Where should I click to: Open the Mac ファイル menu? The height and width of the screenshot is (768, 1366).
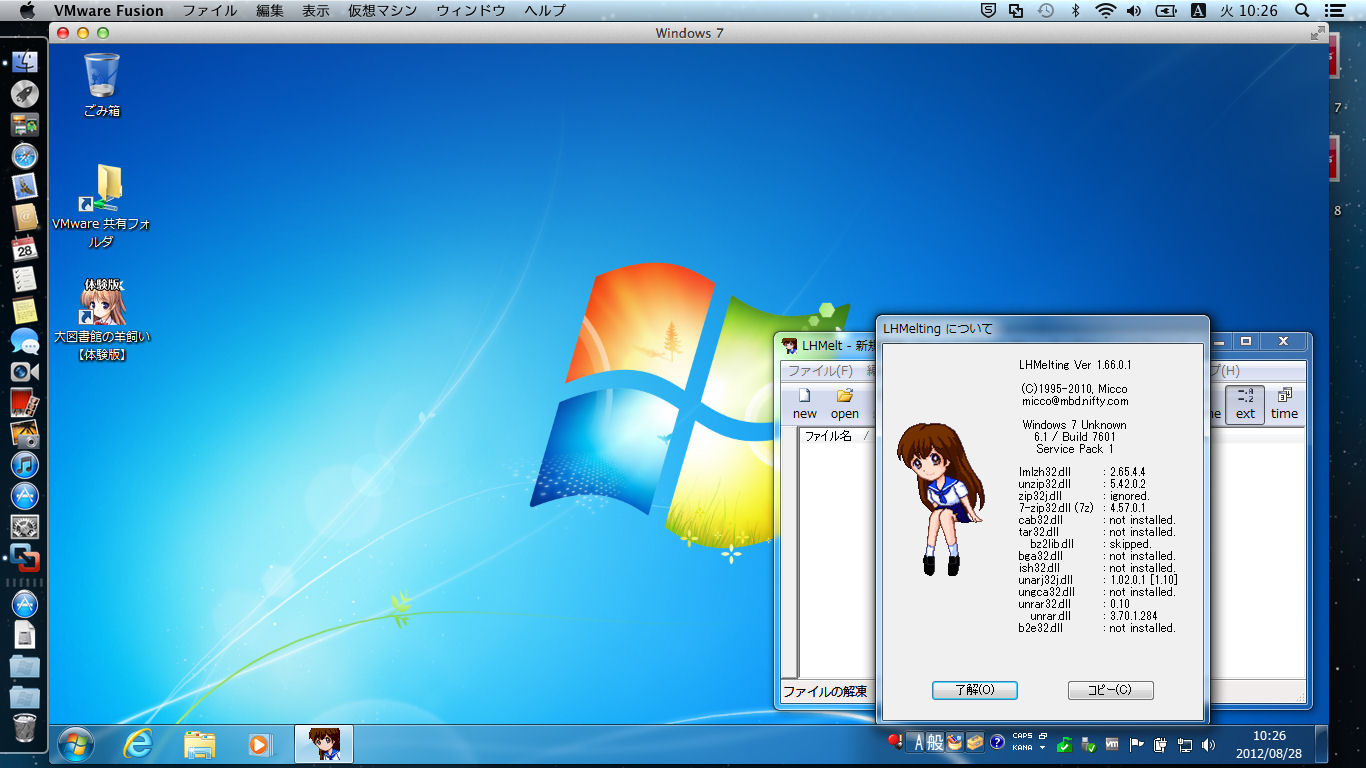click(210, 10)
